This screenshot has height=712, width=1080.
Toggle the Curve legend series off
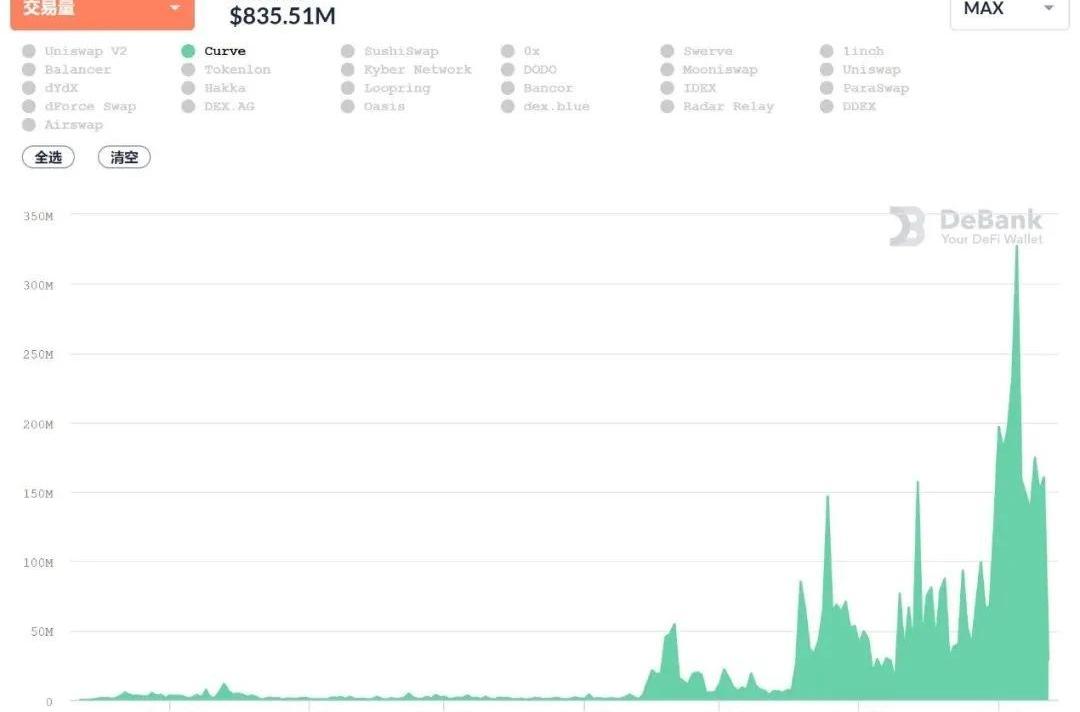click(x=224, y=51)
